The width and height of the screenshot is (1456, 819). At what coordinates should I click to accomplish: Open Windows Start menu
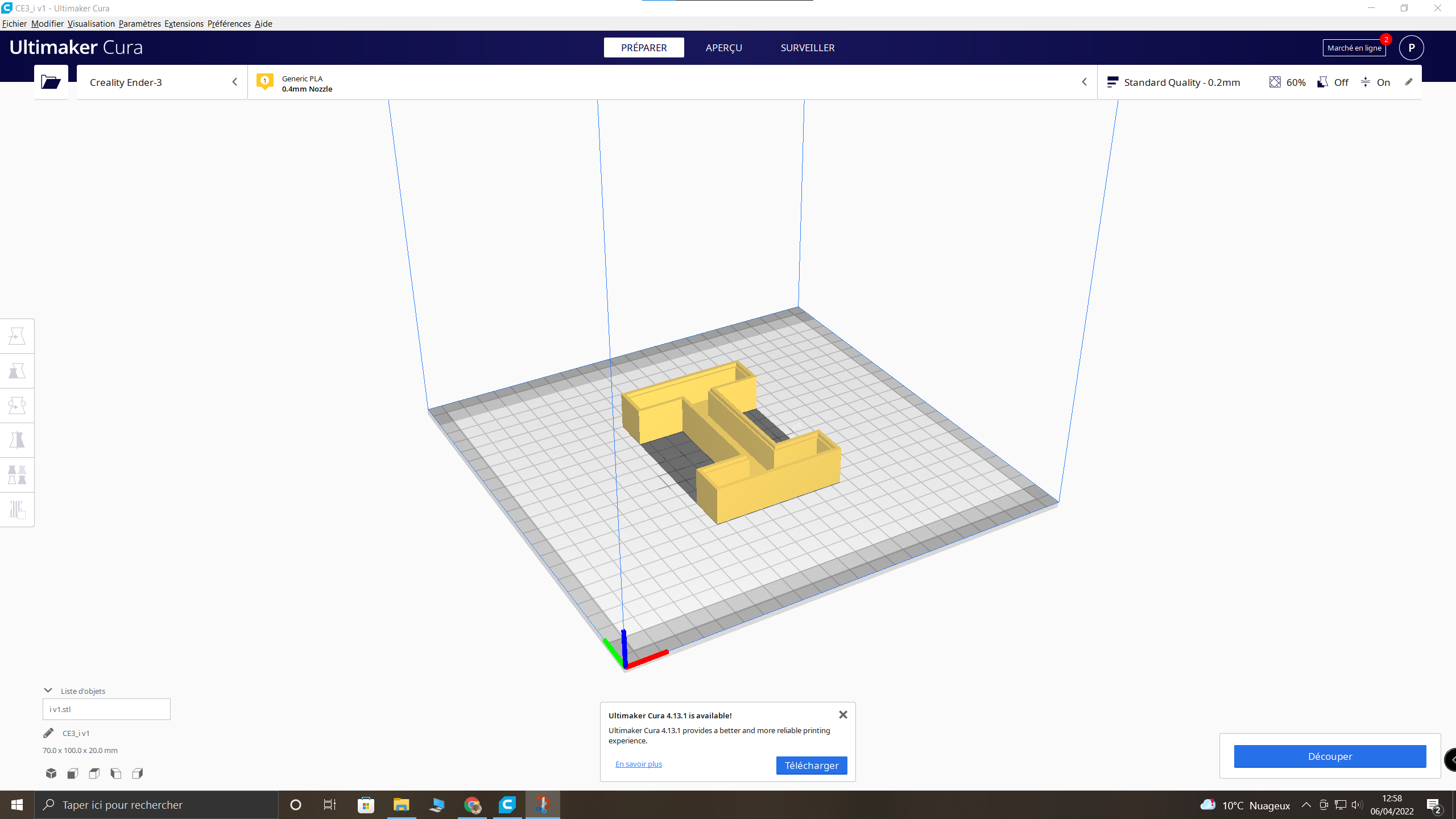[x=17, y=805]
